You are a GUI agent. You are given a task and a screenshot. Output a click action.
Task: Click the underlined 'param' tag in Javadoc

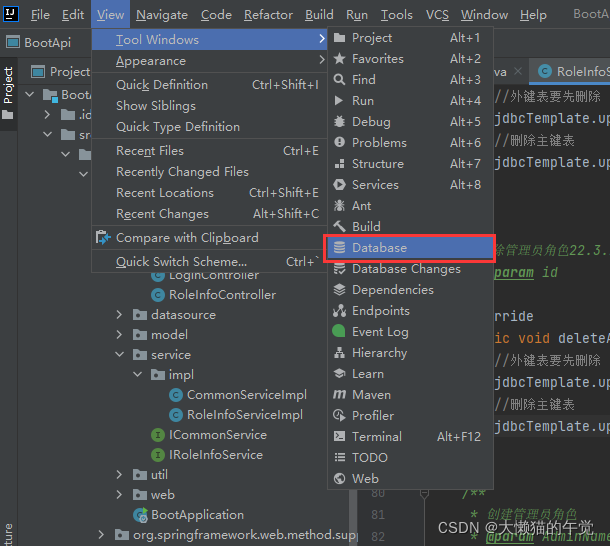point(514,272)
